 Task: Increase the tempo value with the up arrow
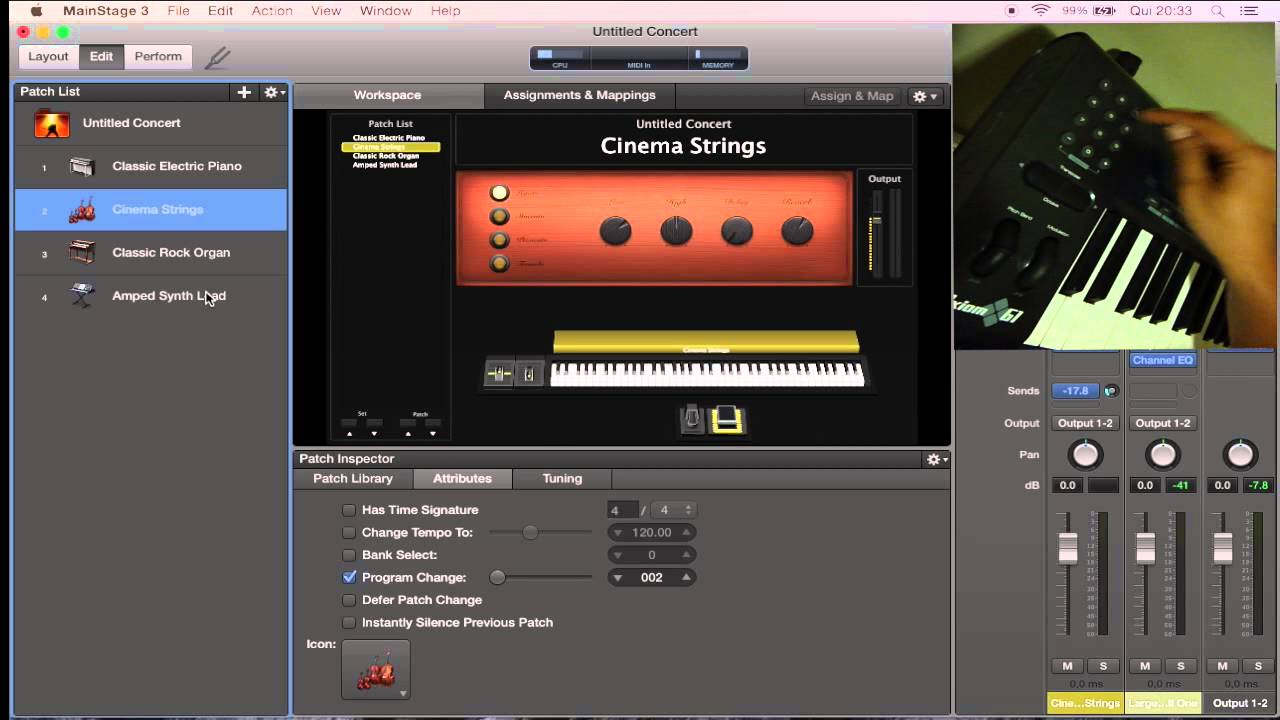[686, 533]
